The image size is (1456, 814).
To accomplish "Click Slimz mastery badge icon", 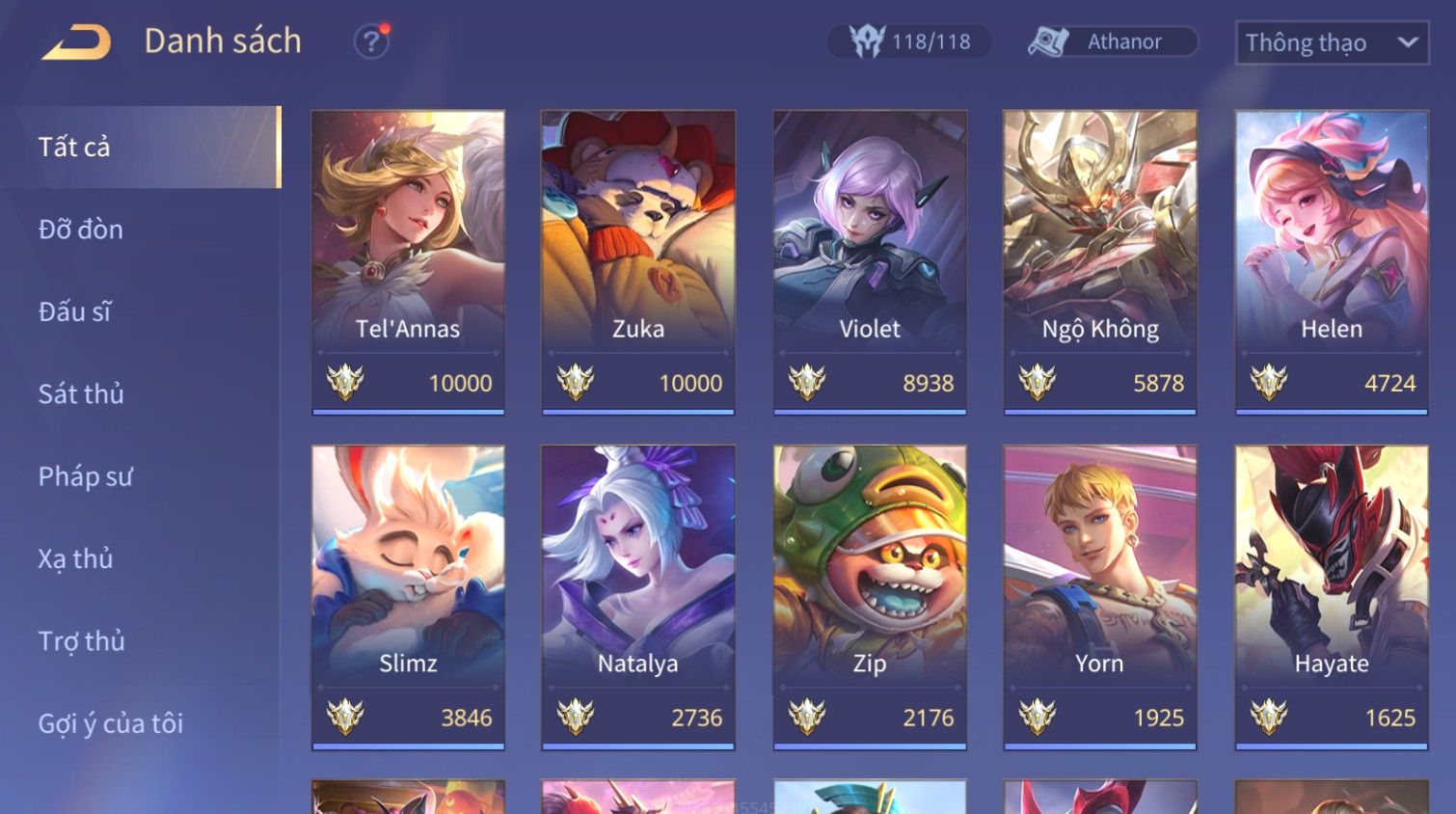I will (345, 718).
